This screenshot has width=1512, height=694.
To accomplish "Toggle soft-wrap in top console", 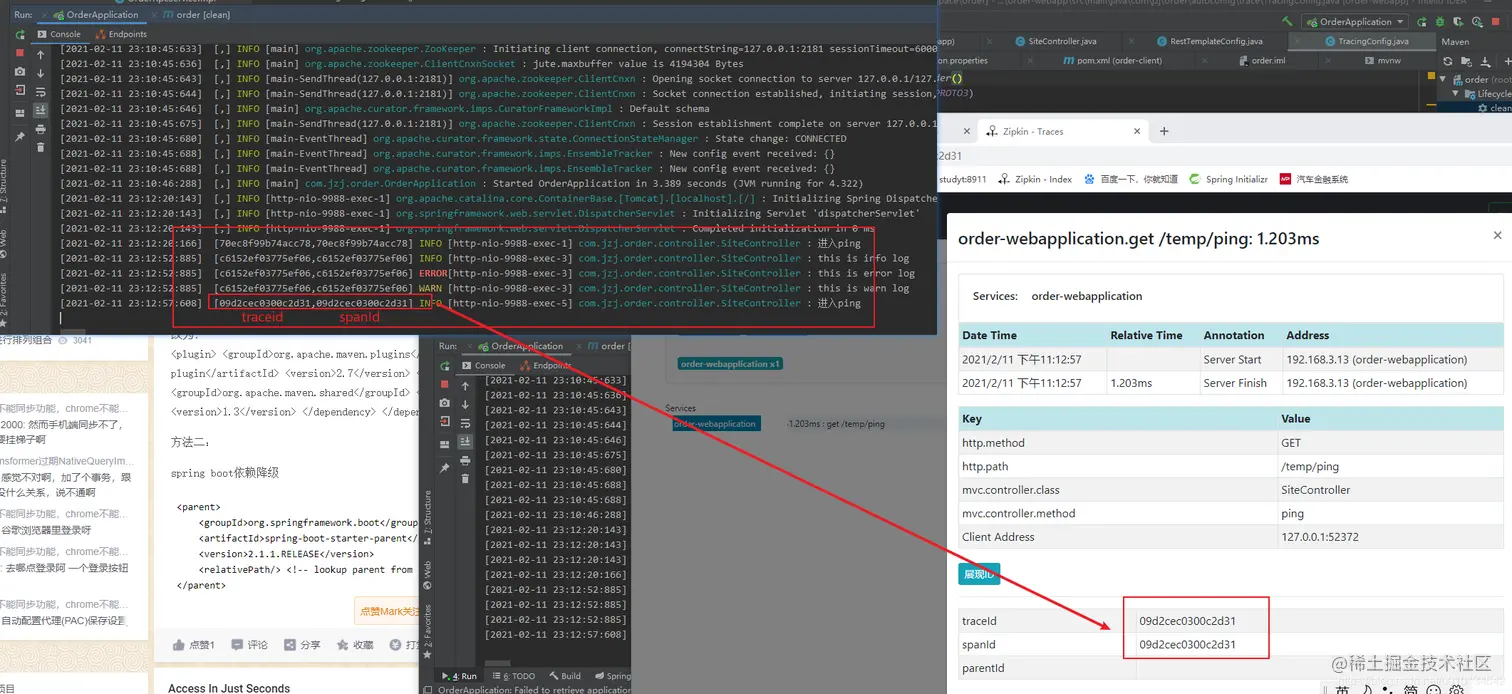I will coord(40,91).
